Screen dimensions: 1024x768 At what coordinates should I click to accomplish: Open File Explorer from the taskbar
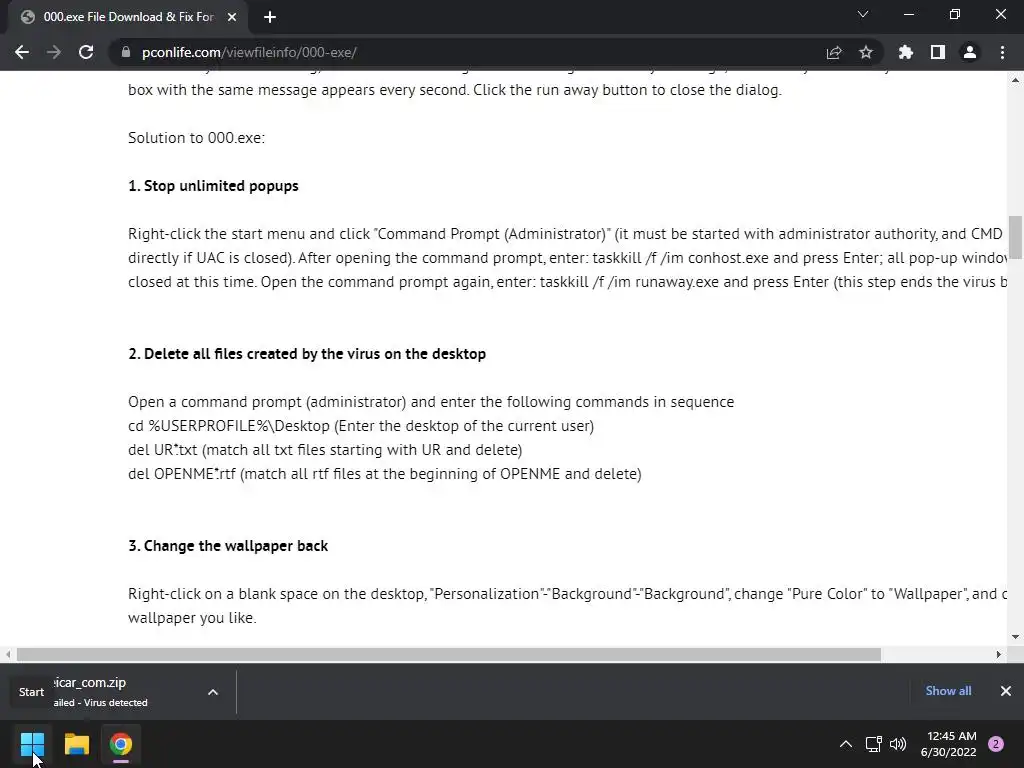tap(76, 744)
